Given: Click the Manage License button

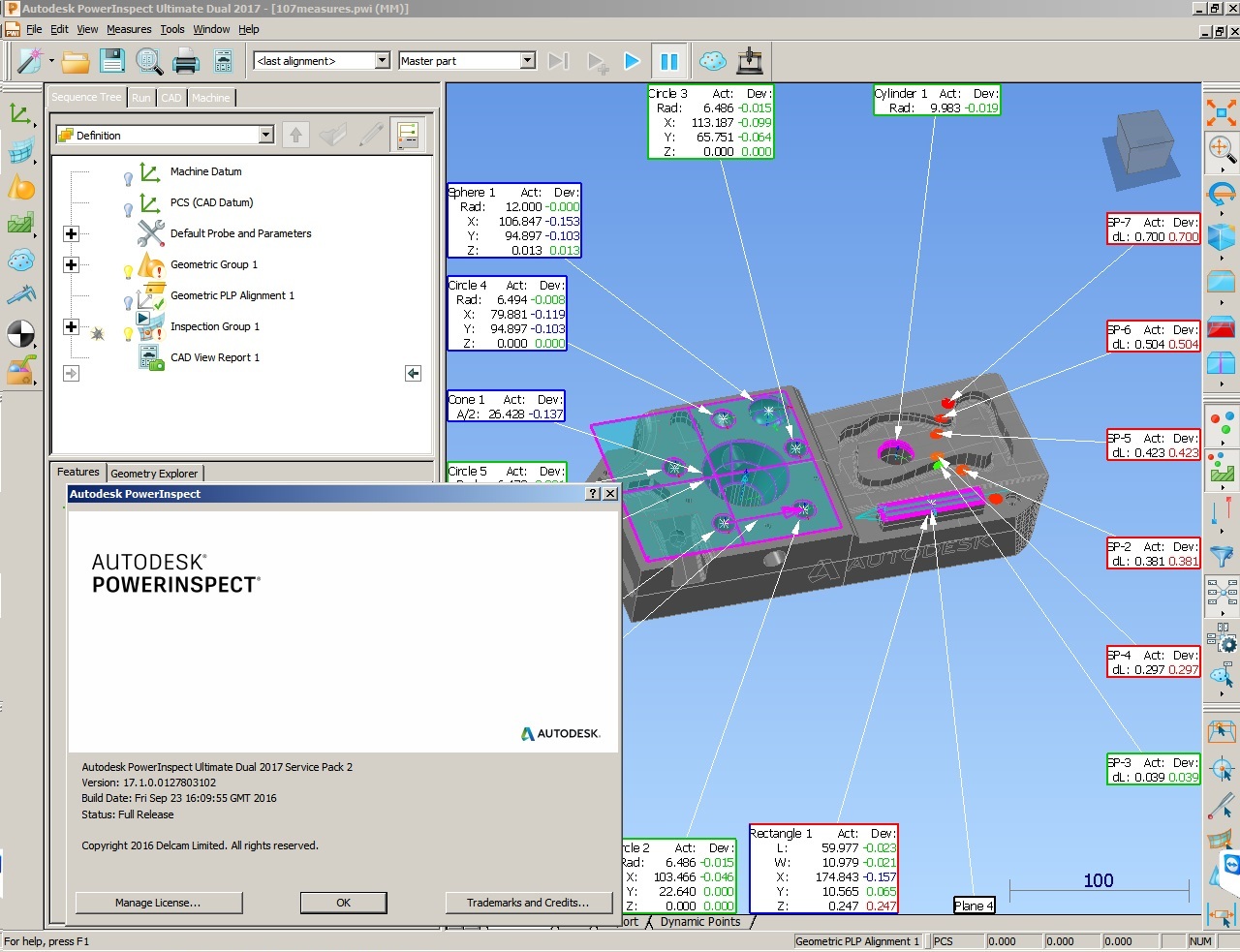Looking at the screenshot, I should 158,903.
